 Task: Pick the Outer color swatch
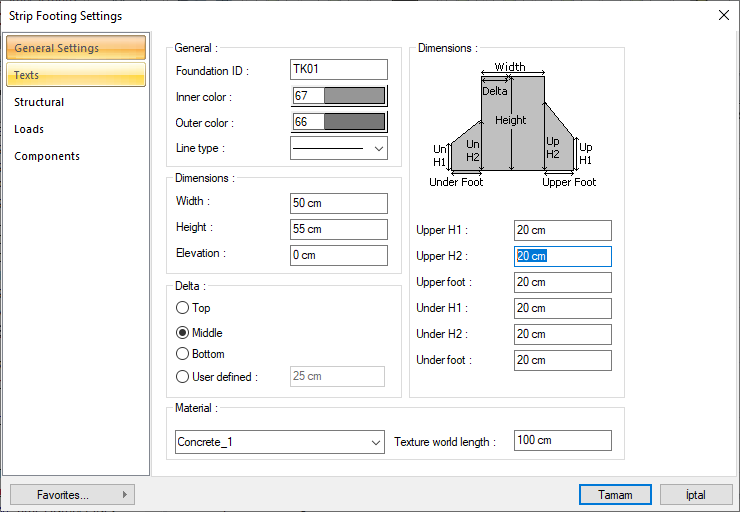[x=354, y=122]
